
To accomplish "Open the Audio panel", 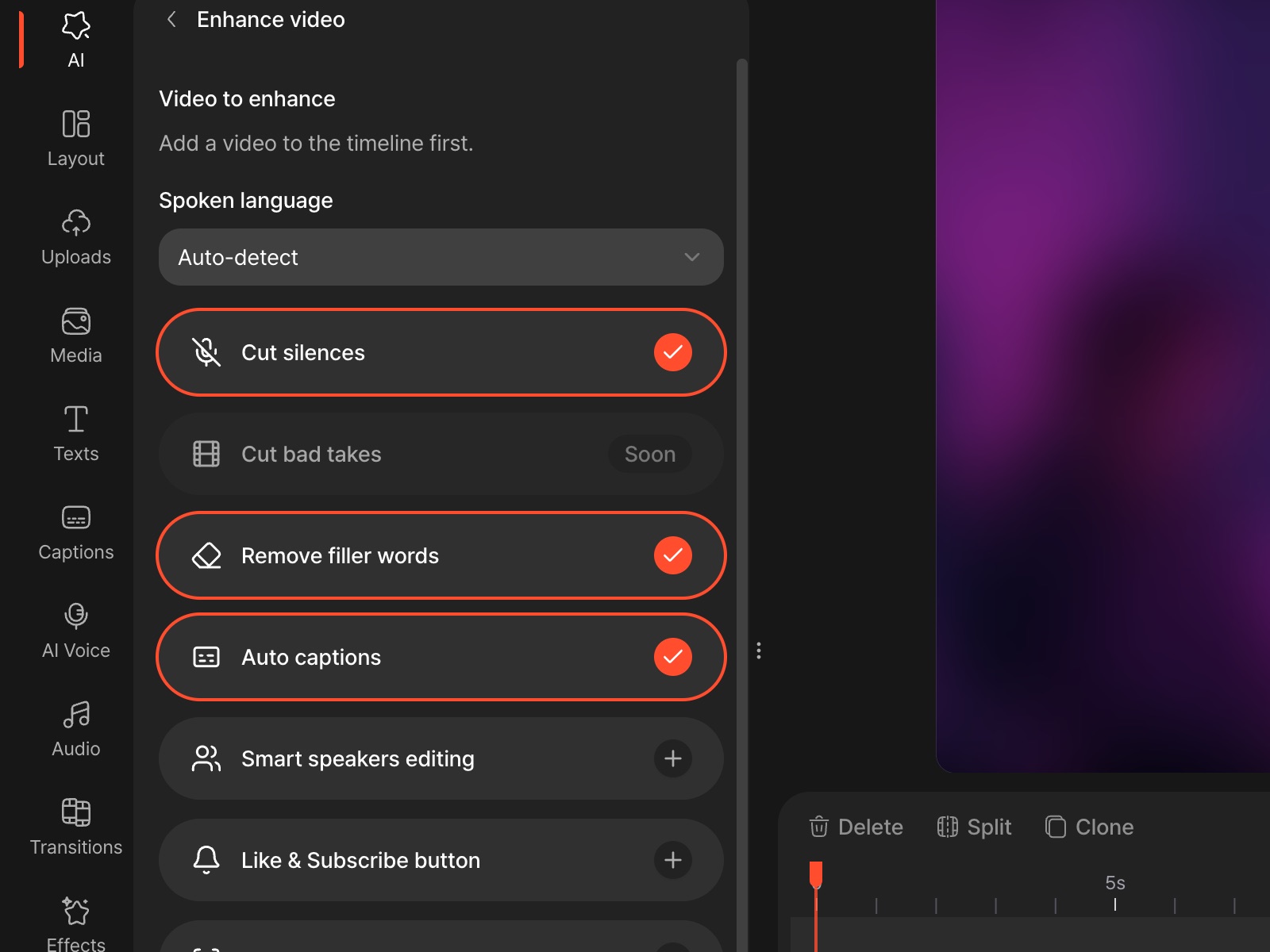I will tap(76, 729).
